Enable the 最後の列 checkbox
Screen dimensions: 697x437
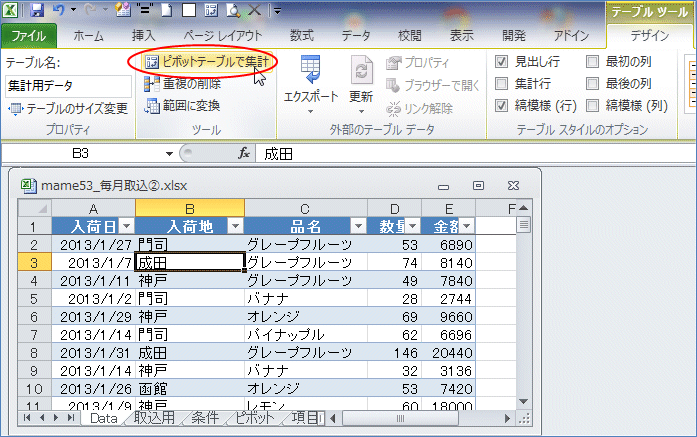tap(592, 84)
